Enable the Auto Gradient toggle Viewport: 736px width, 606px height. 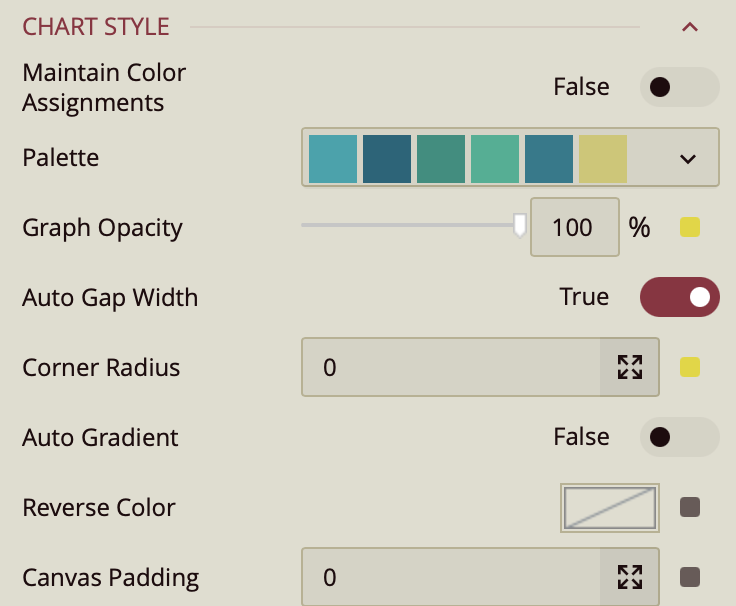[x=679, y=437]
